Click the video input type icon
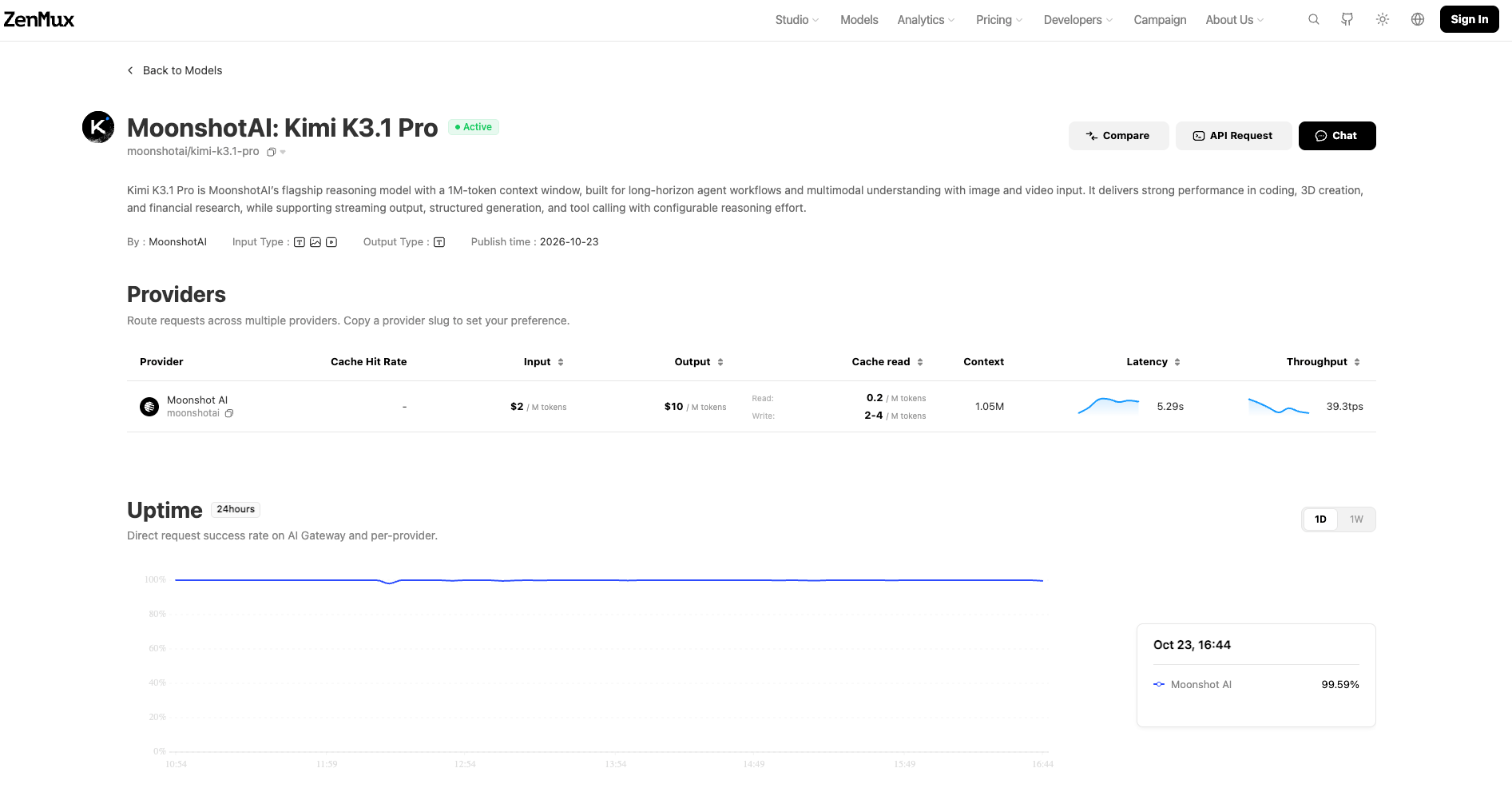Screen dimensions: 1512x792 coord(331,242)
